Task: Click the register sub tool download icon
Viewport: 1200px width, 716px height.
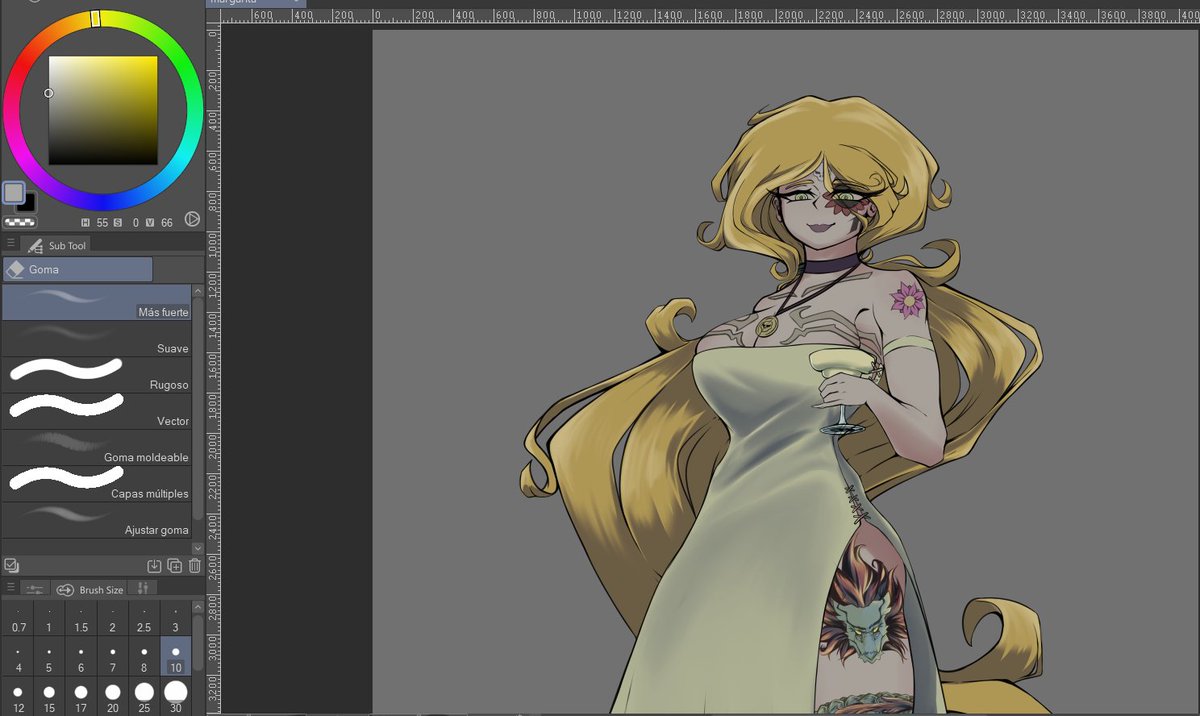Action: coord(154,566)
